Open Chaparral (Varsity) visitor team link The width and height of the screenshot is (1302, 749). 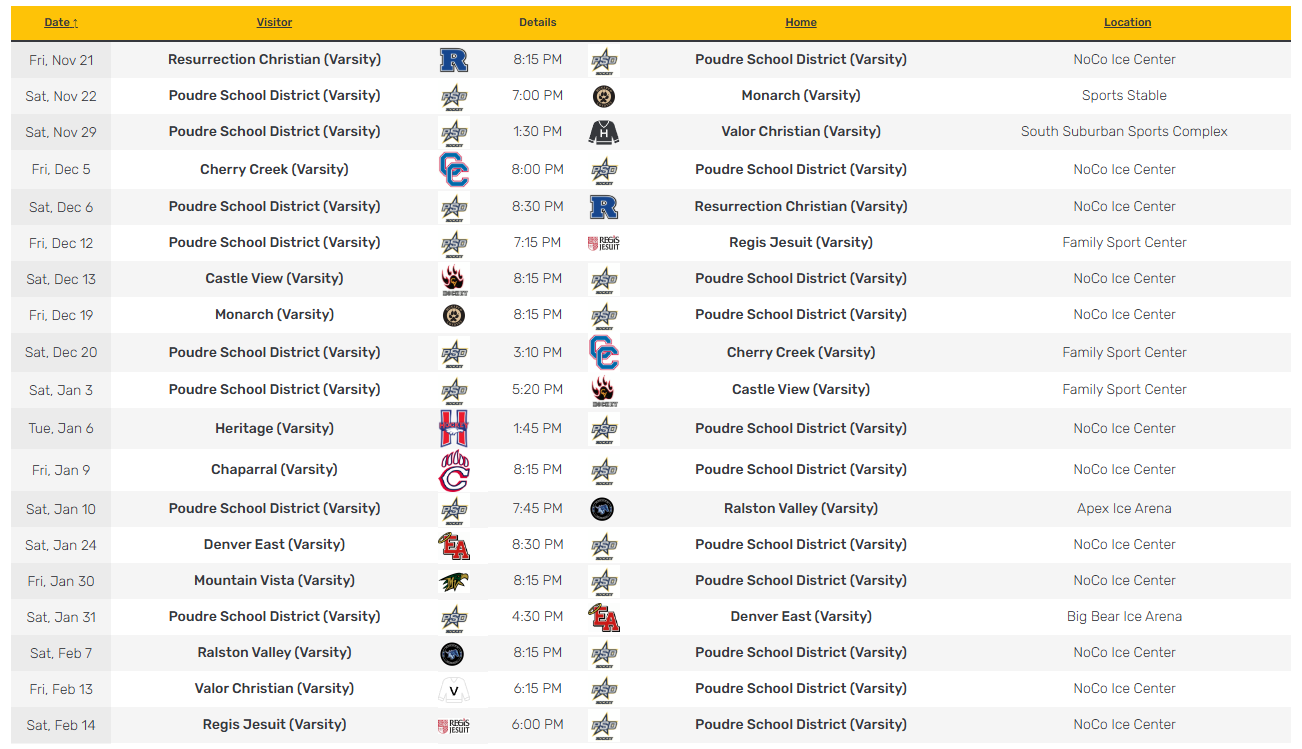pyautogui.click(x=274, y=470)
